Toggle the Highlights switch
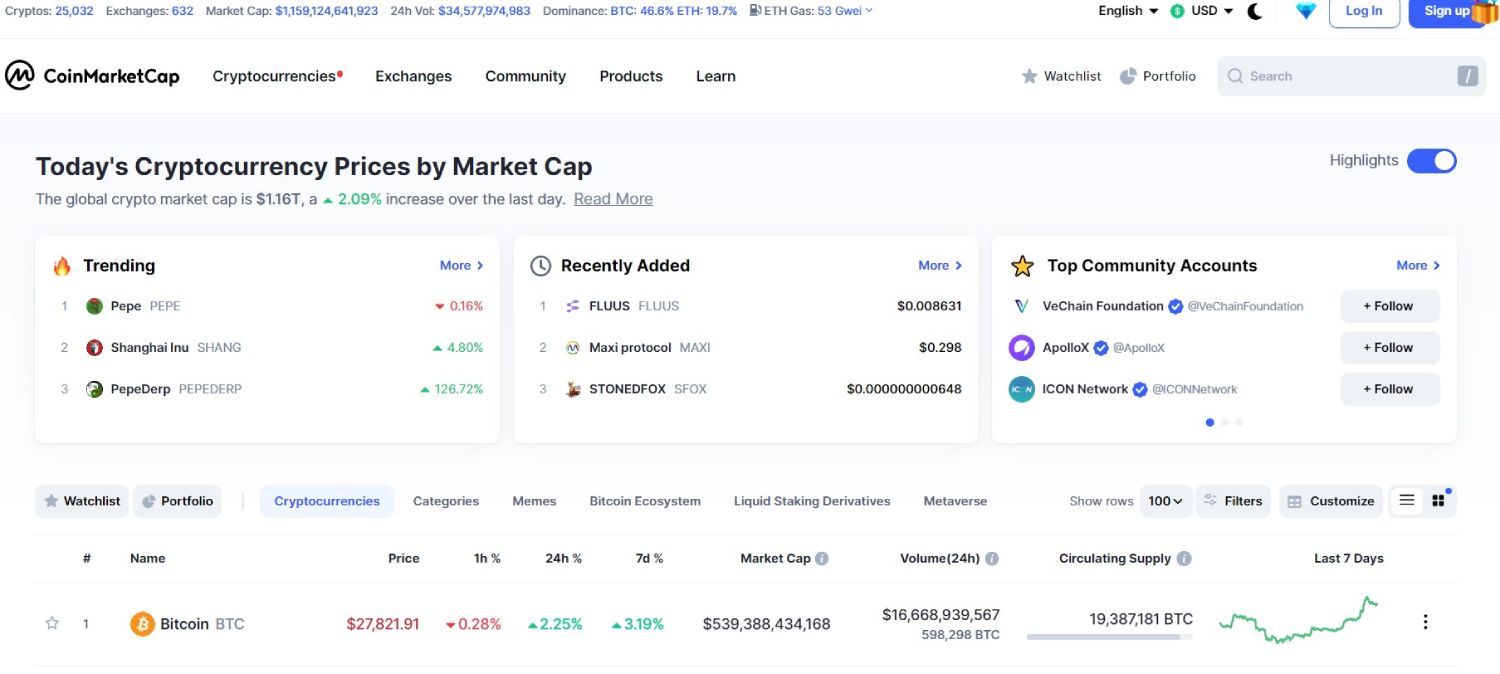1500x674 pixels. click(1431, 161)
